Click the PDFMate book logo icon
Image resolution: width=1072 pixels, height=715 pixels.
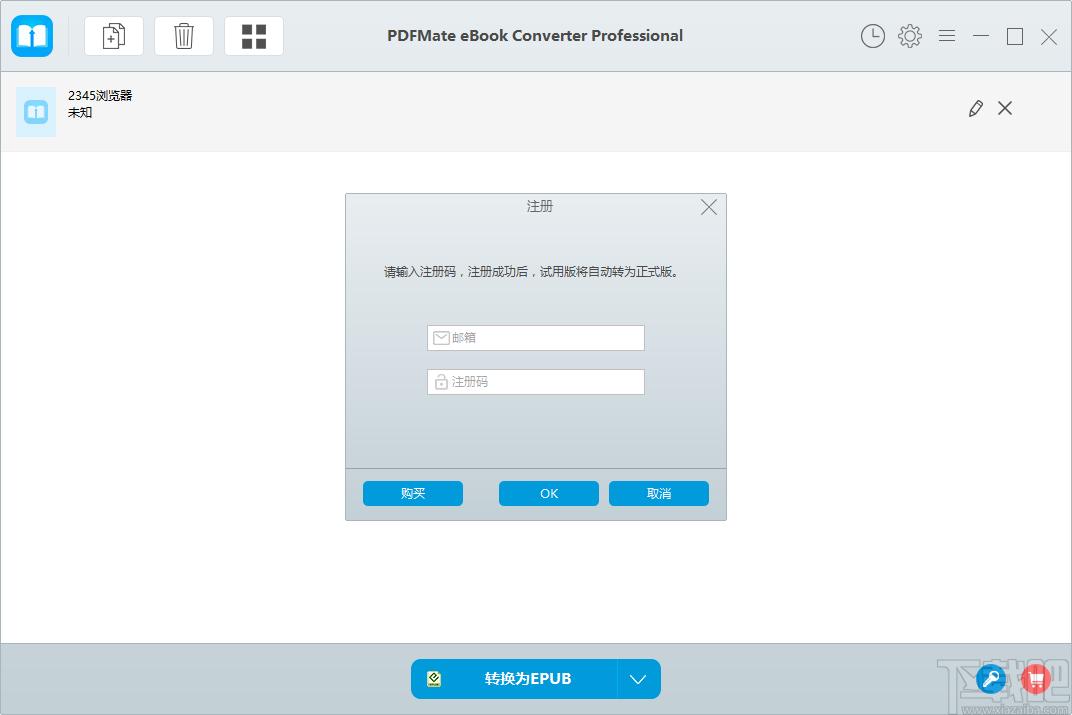[32, 36]
